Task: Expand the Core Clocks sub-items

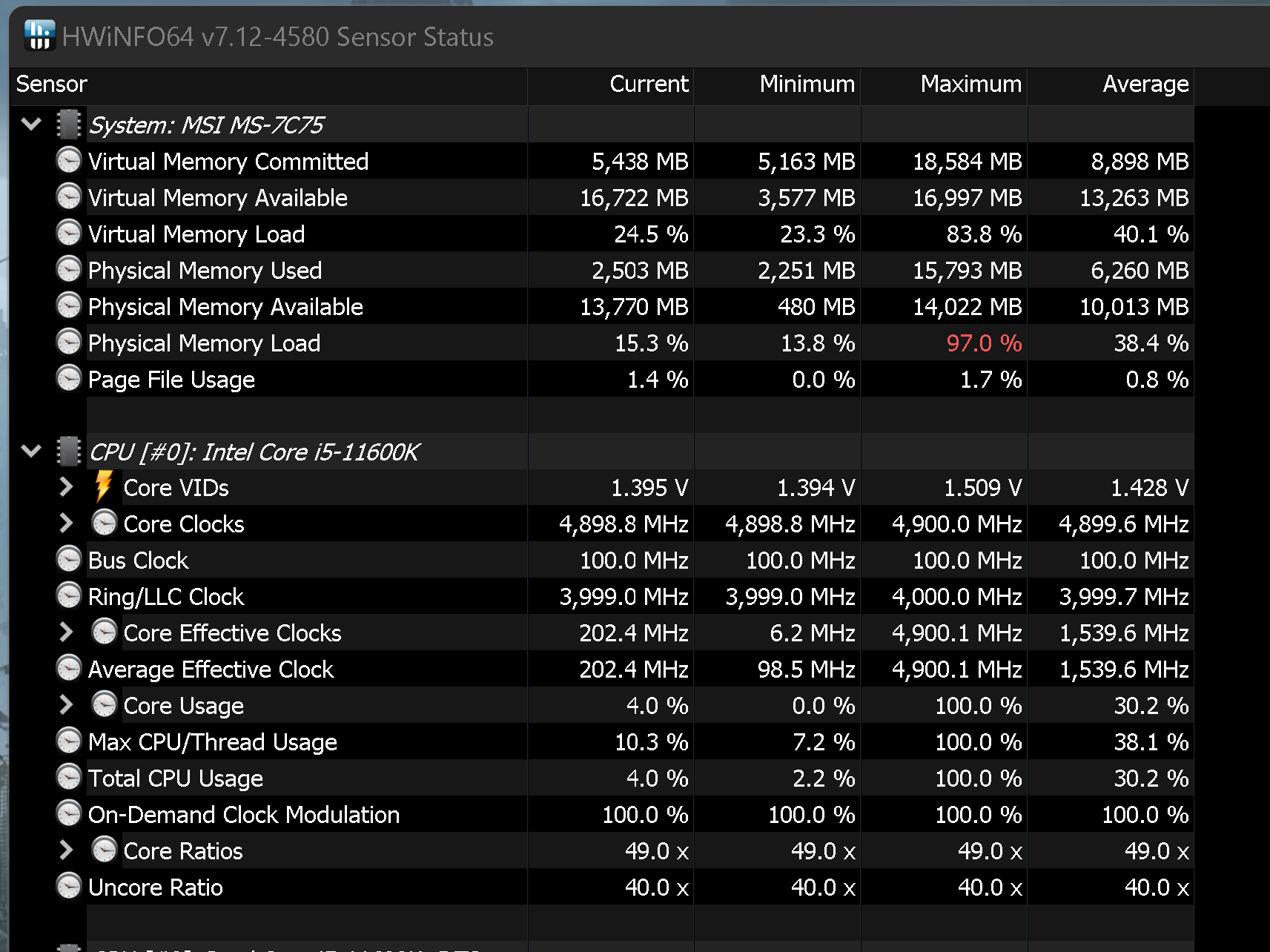Action: [66, 523]
